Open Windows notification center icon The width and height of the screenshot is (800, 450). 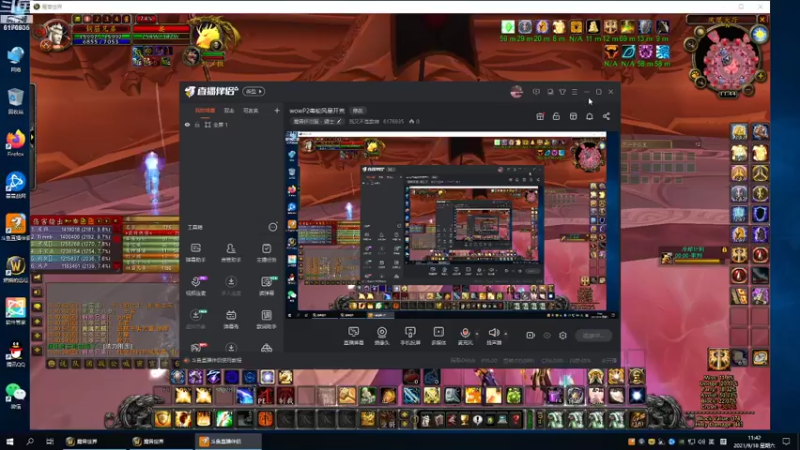(786, 441)
